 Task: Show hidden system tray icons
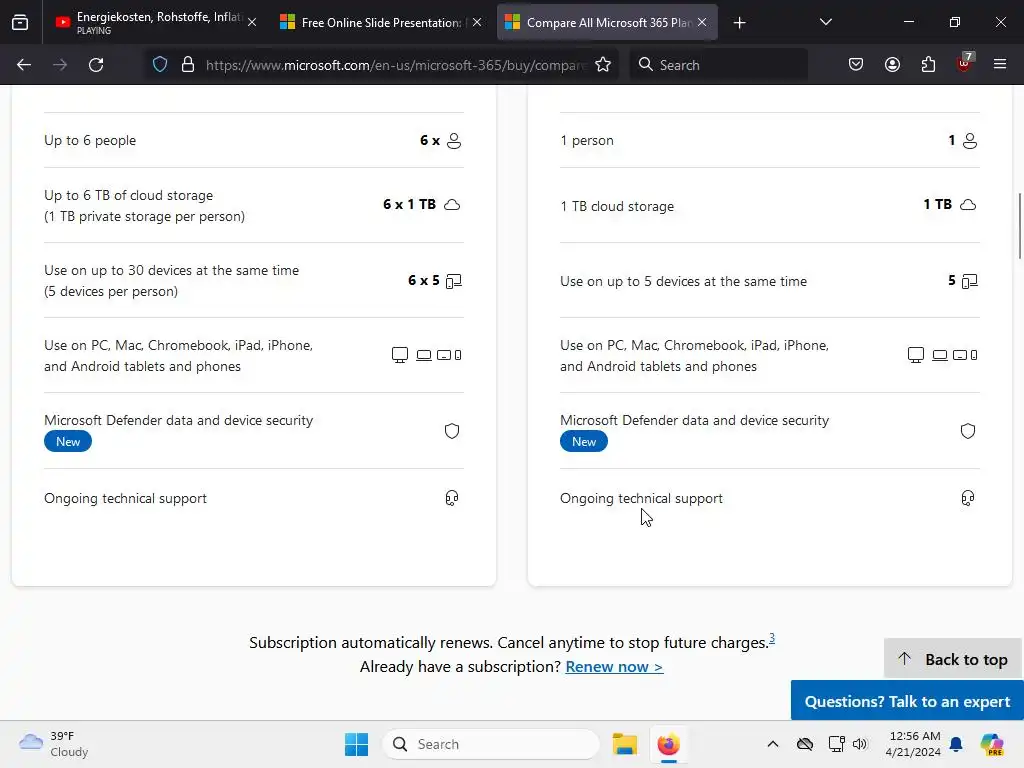coord(772,744)
